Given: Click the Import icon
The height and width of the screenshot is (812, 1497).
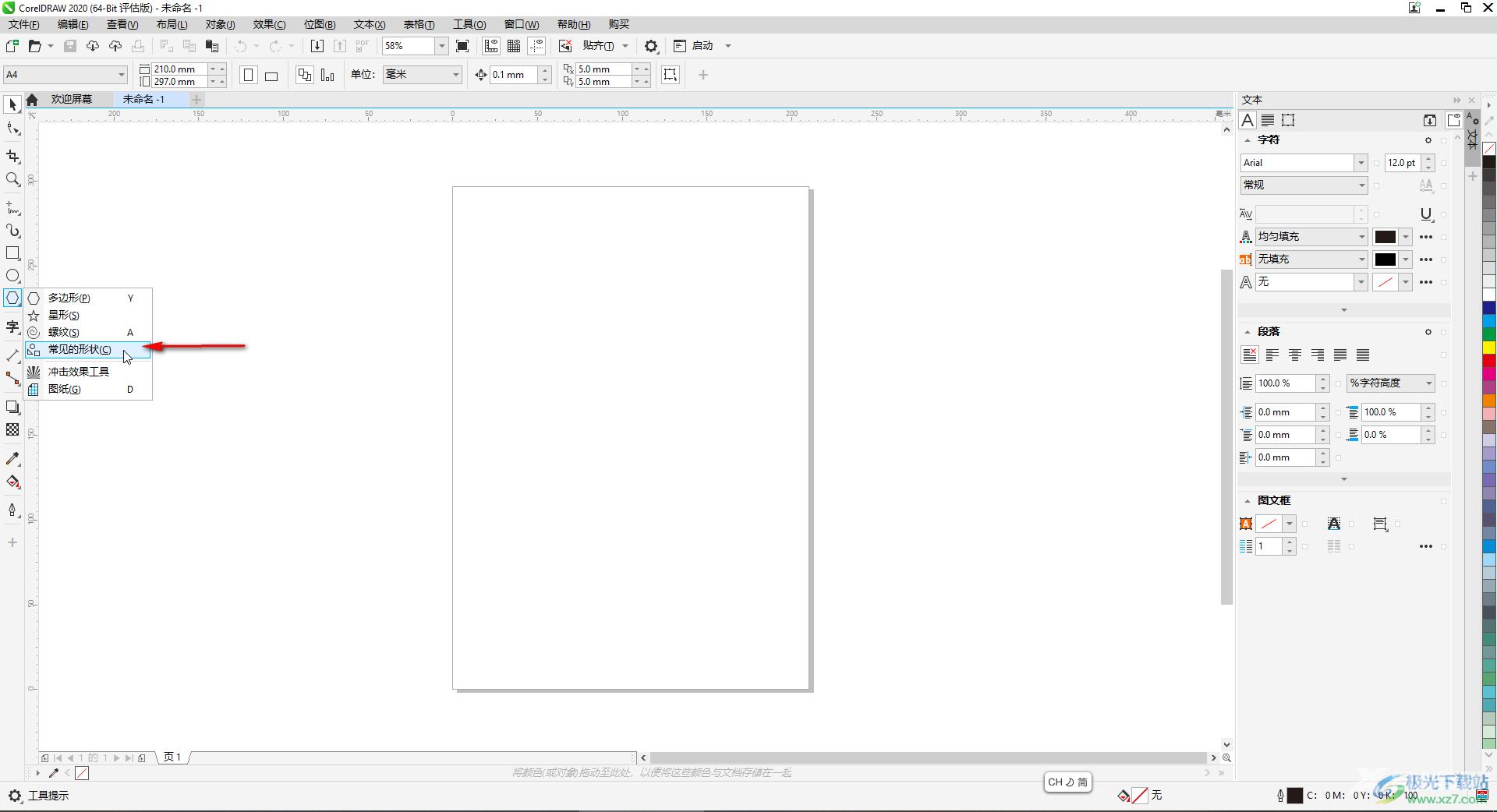Looking at the screenshot, I should (317, 46).
